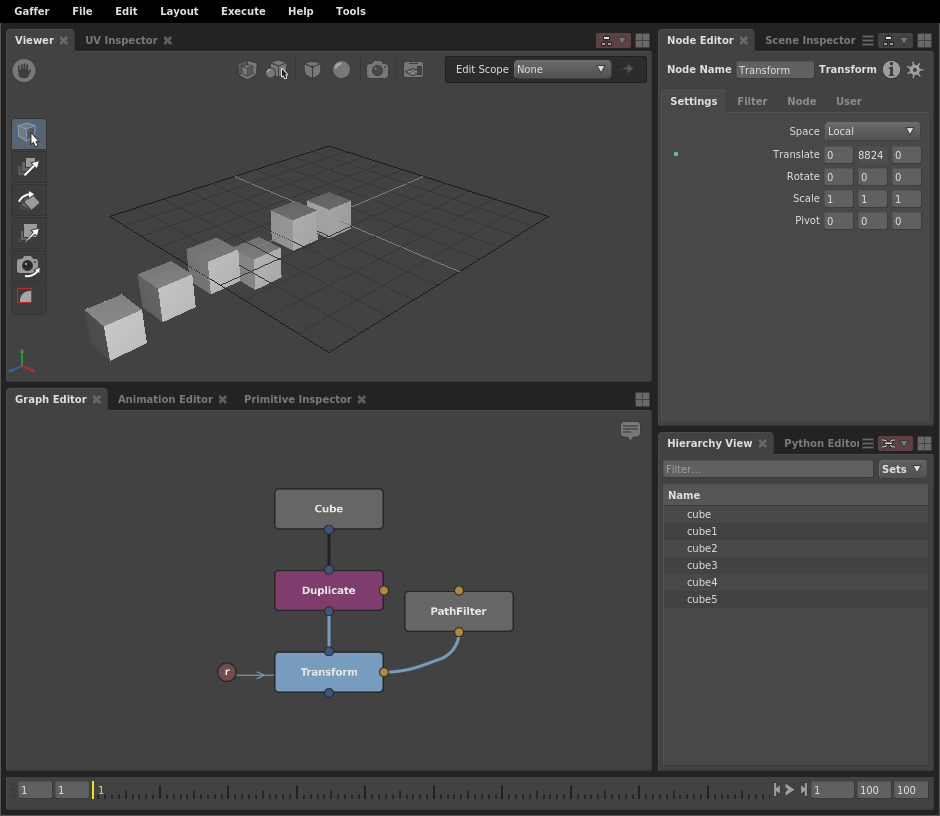Click the Pivot Z field
The width and height of the screenshot is (940, 816).
906,221
